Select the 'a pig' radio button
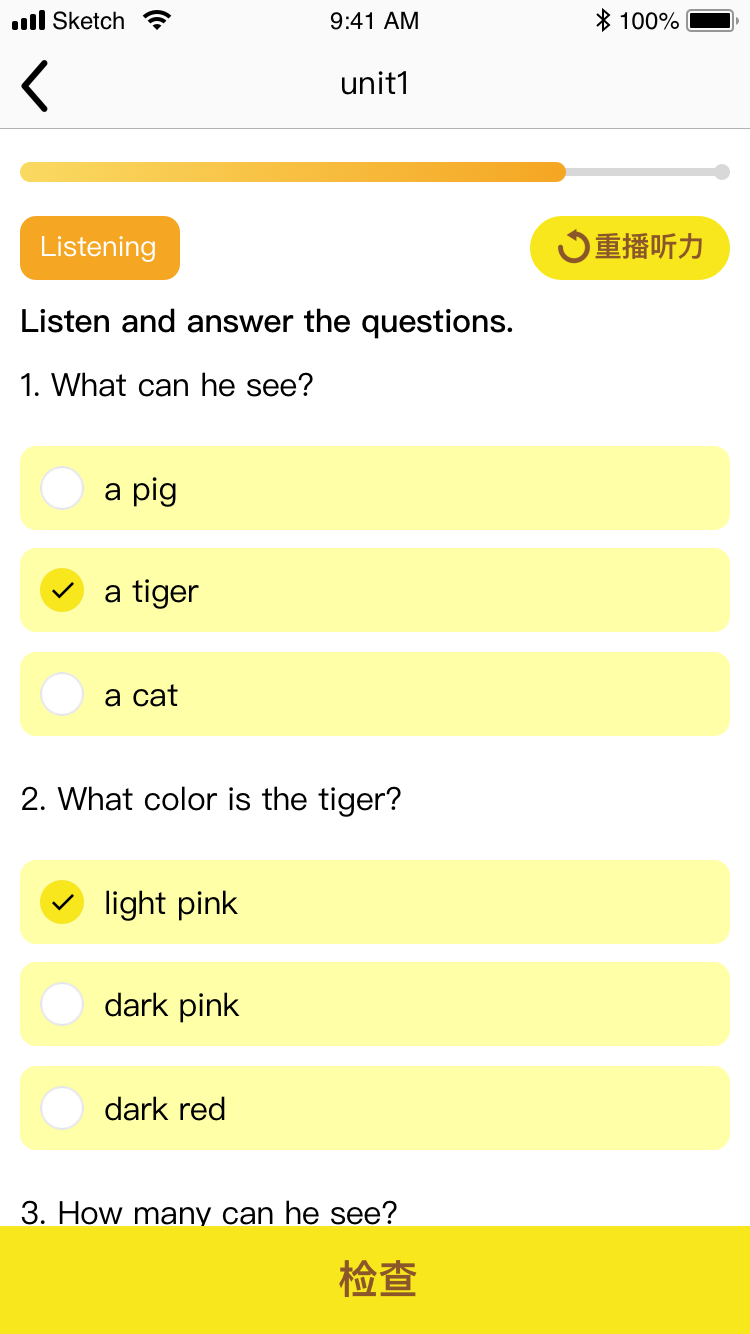 click(x=62, y=488)
